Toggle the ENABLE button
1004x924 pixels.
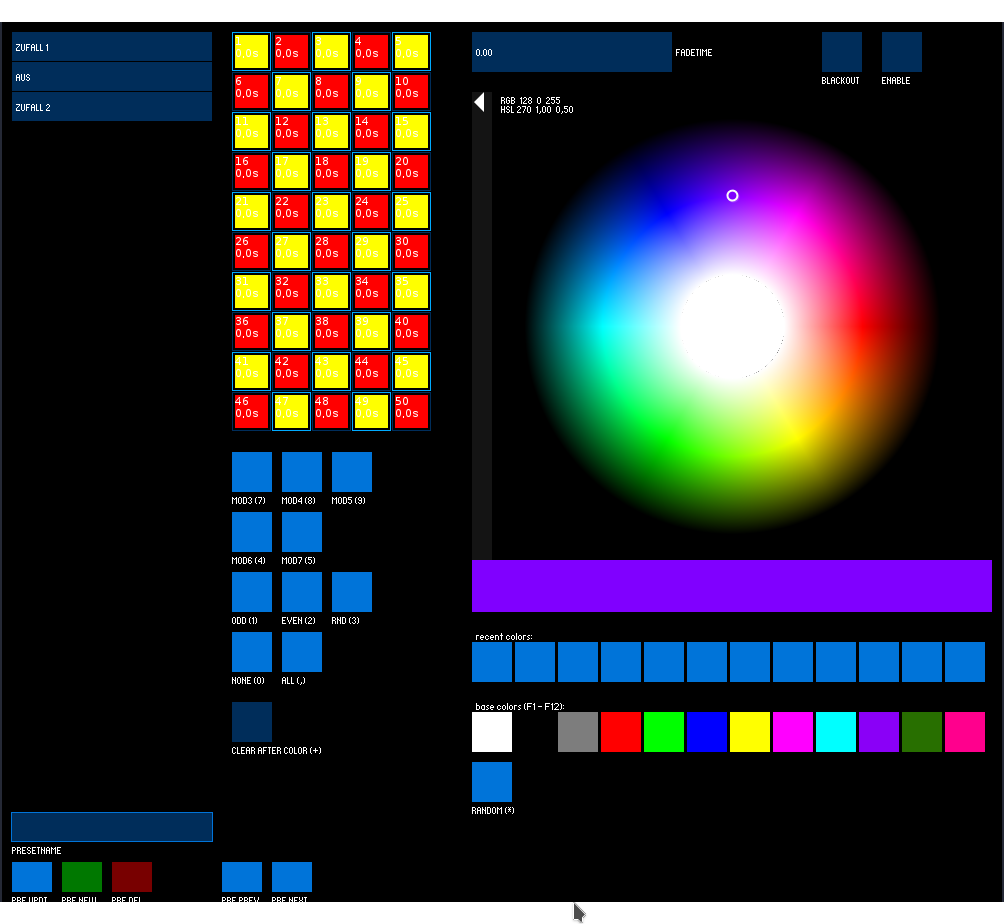click(x=902, y=52)
